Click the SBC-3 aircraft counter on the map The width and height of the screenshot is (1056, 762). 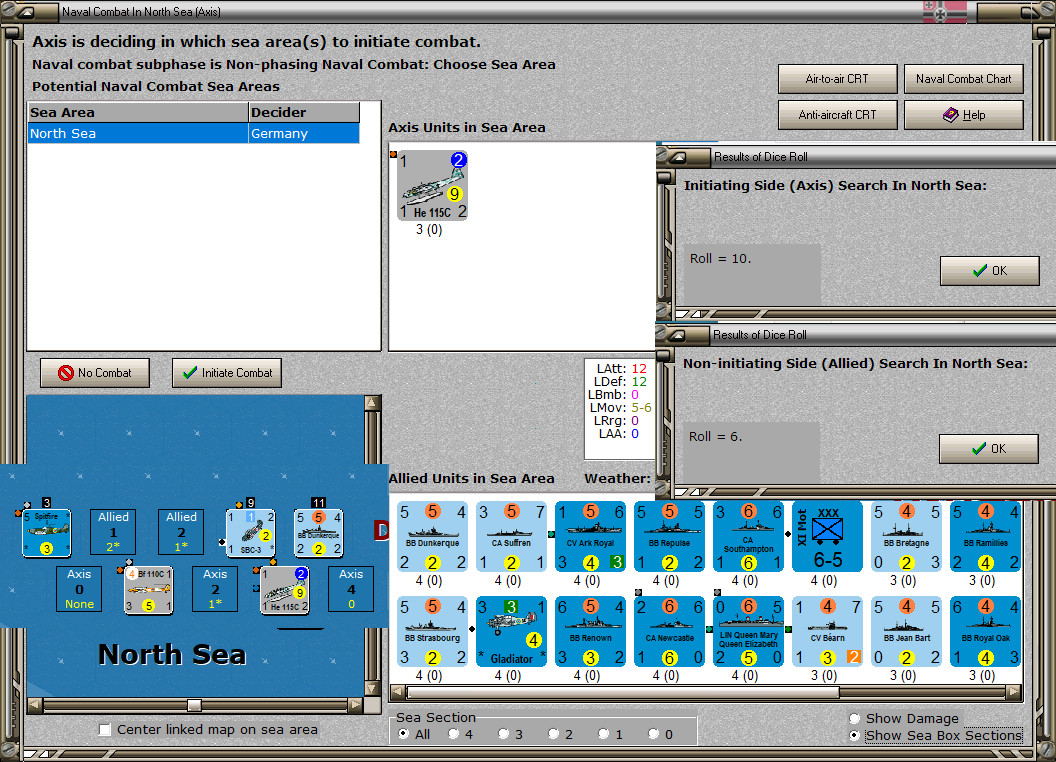(251, 533)
